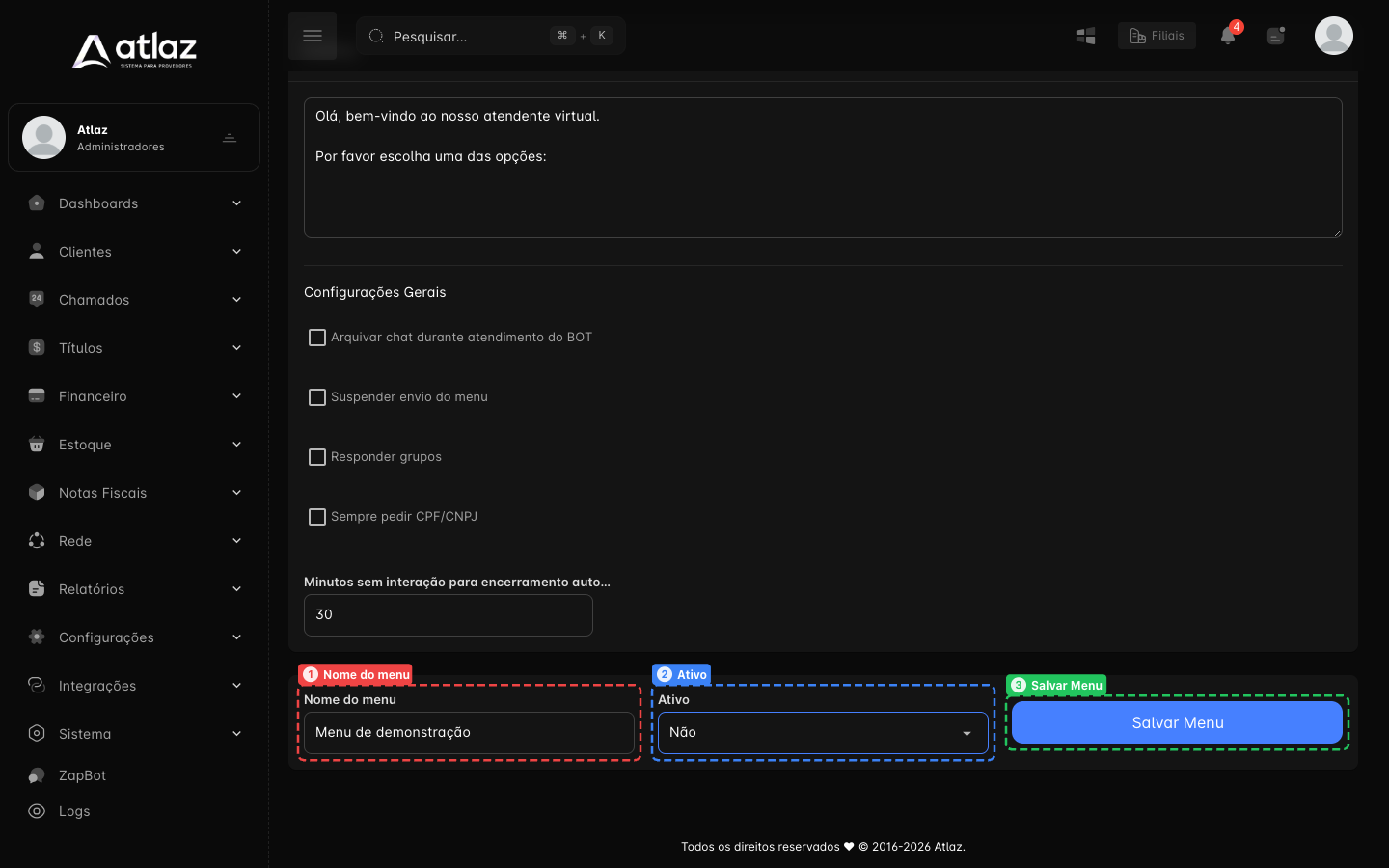Expand the Dashboards sidebar section
This screenshot has width=1389, height=868.
coord(134,203)
